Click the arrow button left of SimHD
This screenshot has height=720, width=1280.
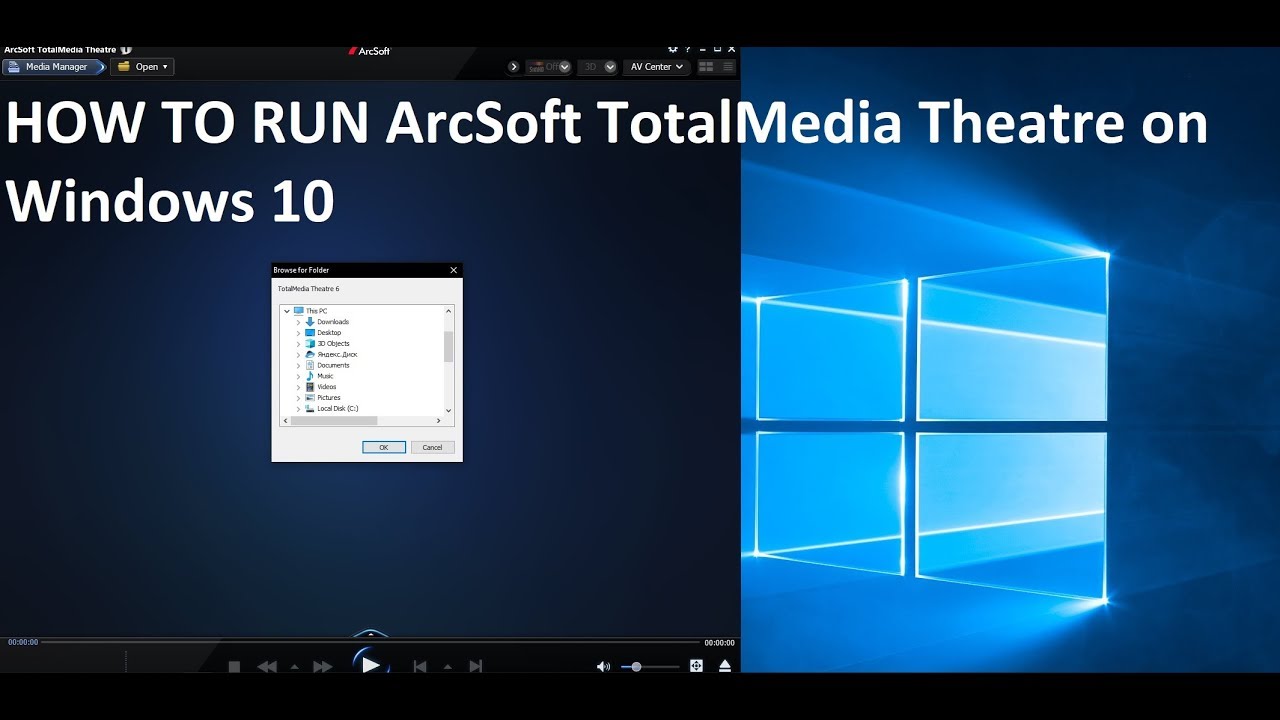point(514,67)
